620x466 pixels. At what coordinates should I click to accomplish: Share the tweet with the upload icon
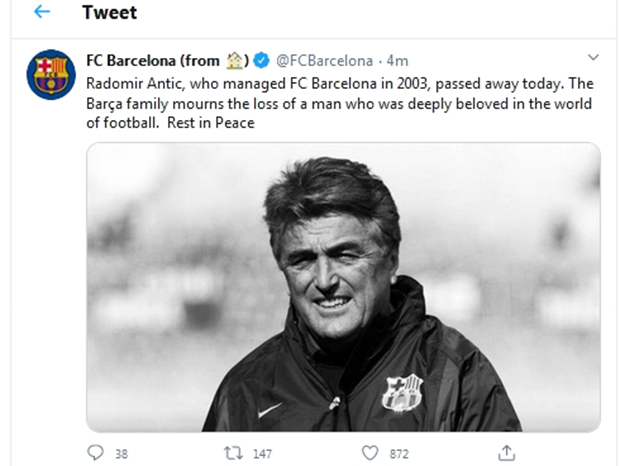507,453
